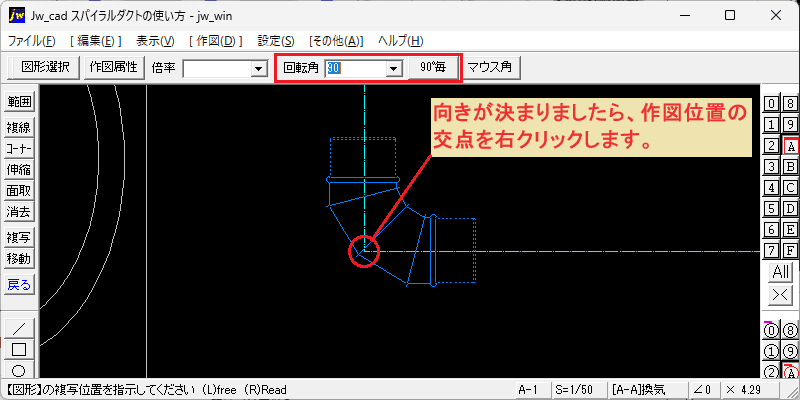Toggle layer 7 square button

tap(771, 251)
